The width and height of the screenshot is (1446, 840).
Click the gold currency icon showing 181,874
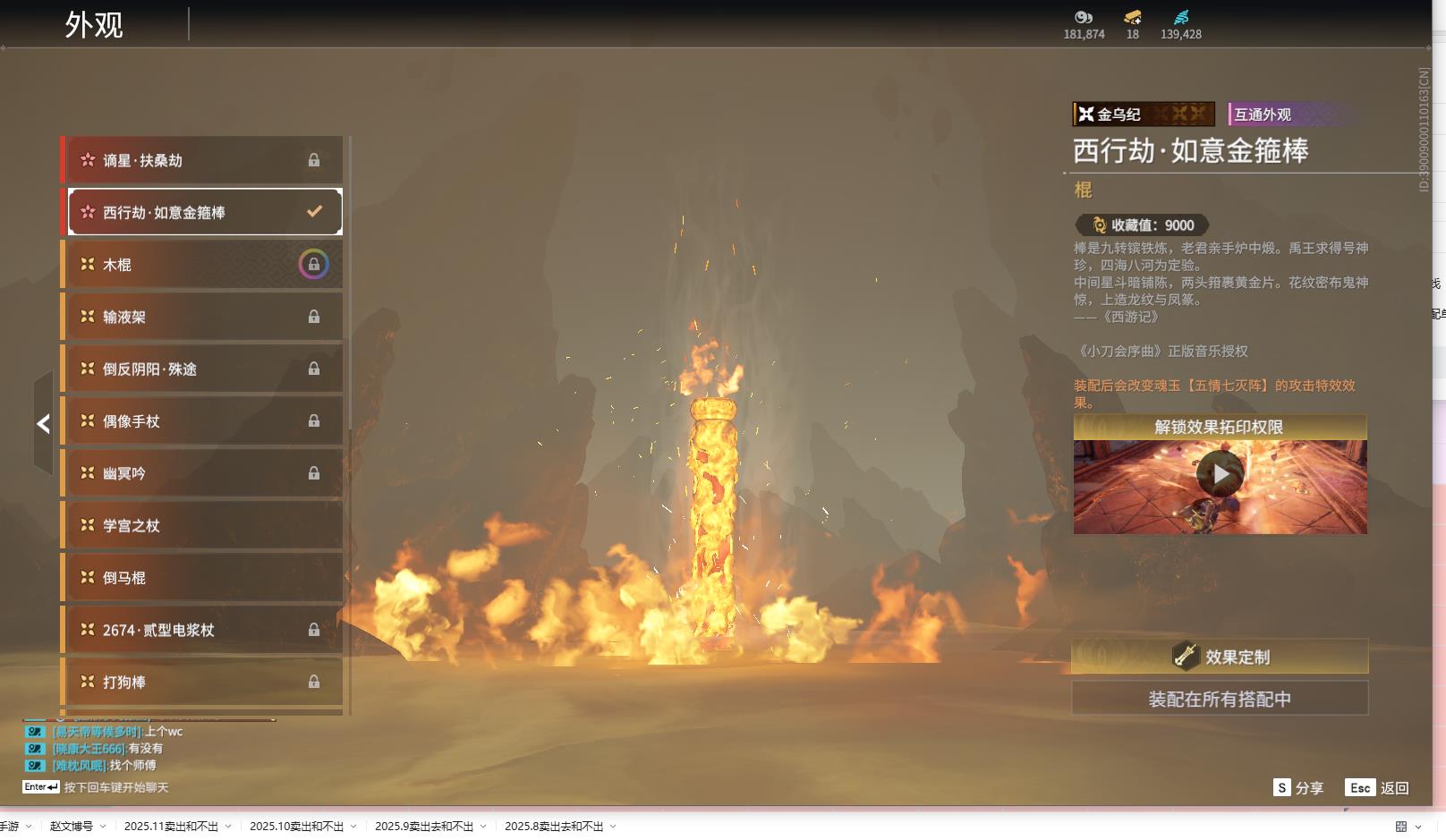pos(1084,17)
